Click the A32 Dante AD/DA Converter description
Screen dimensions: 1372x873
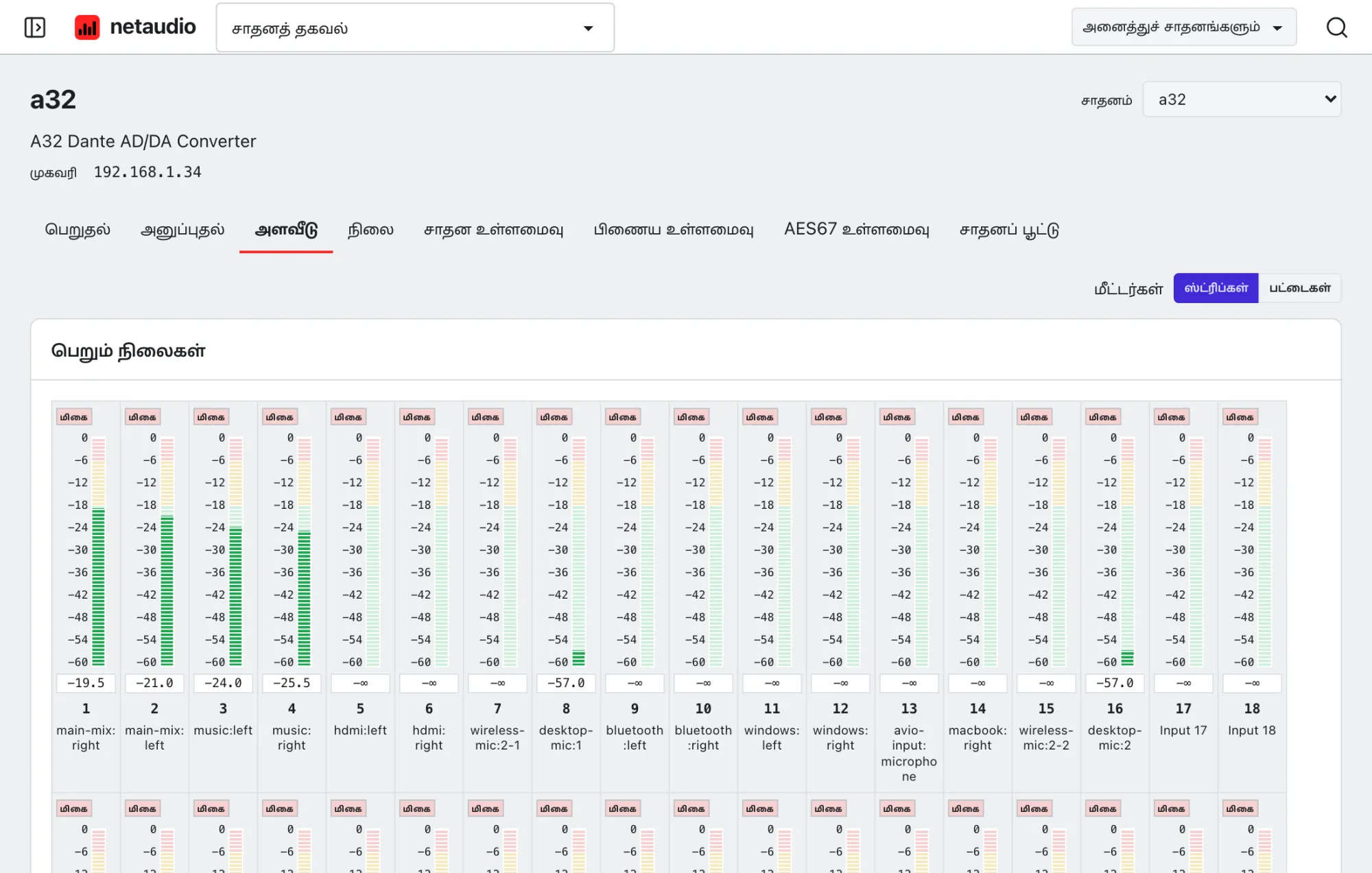coord(143,141)
